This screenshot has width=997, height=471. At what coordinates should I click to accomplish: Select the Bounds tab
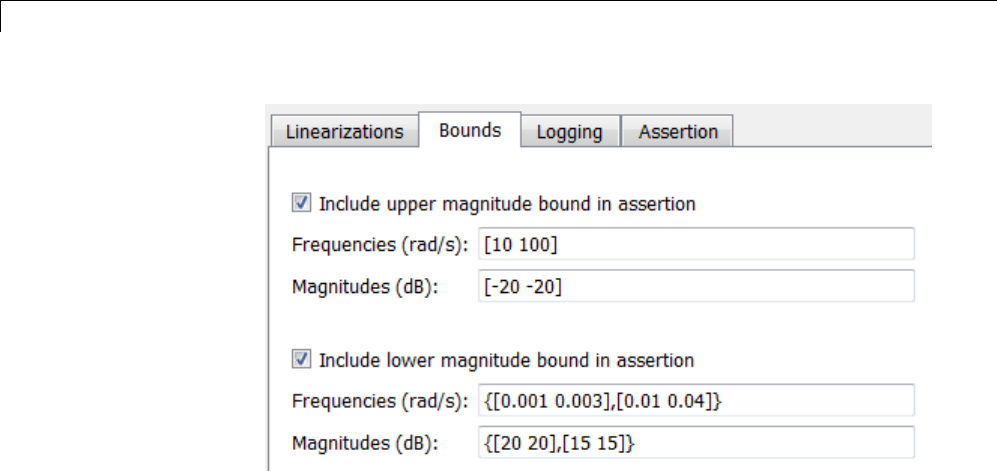coord(470,131)
